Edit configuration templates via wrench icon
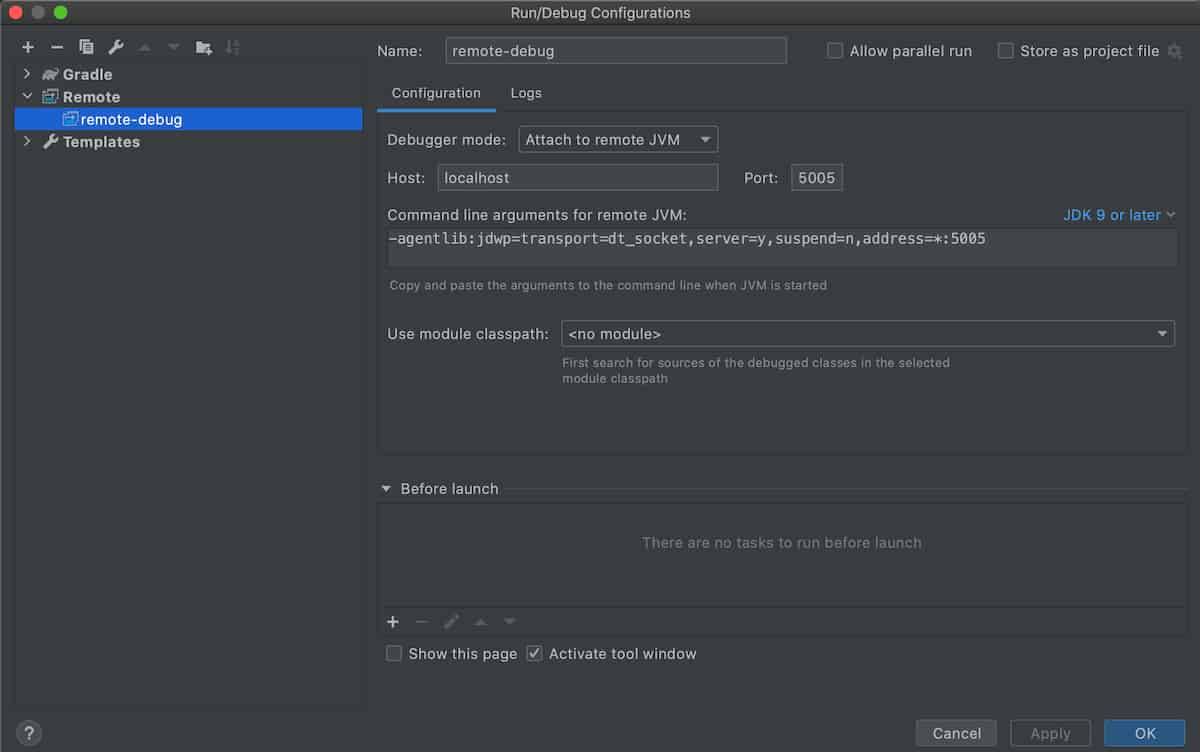 point(115,47)
